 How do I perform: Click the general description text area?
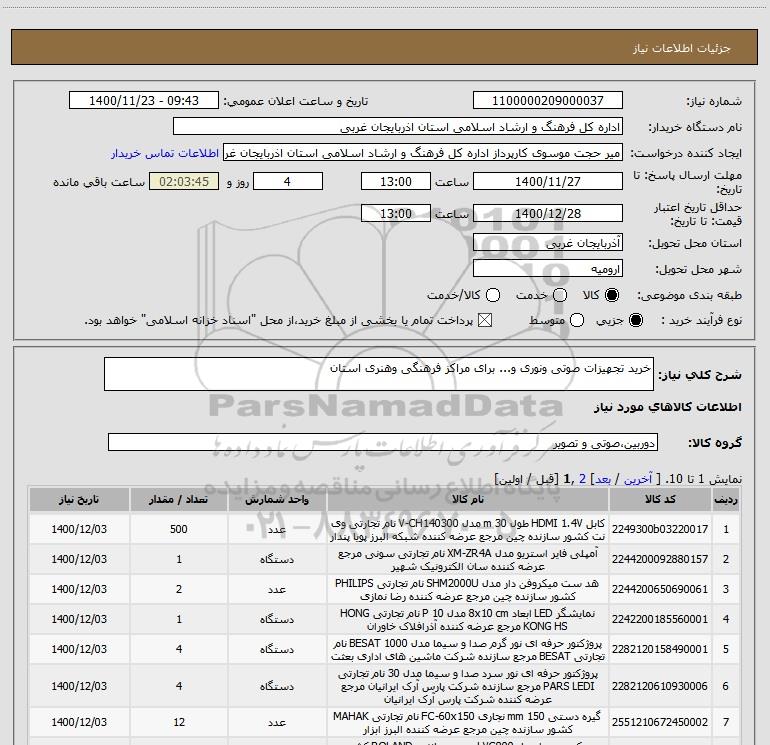coord(379,374)
